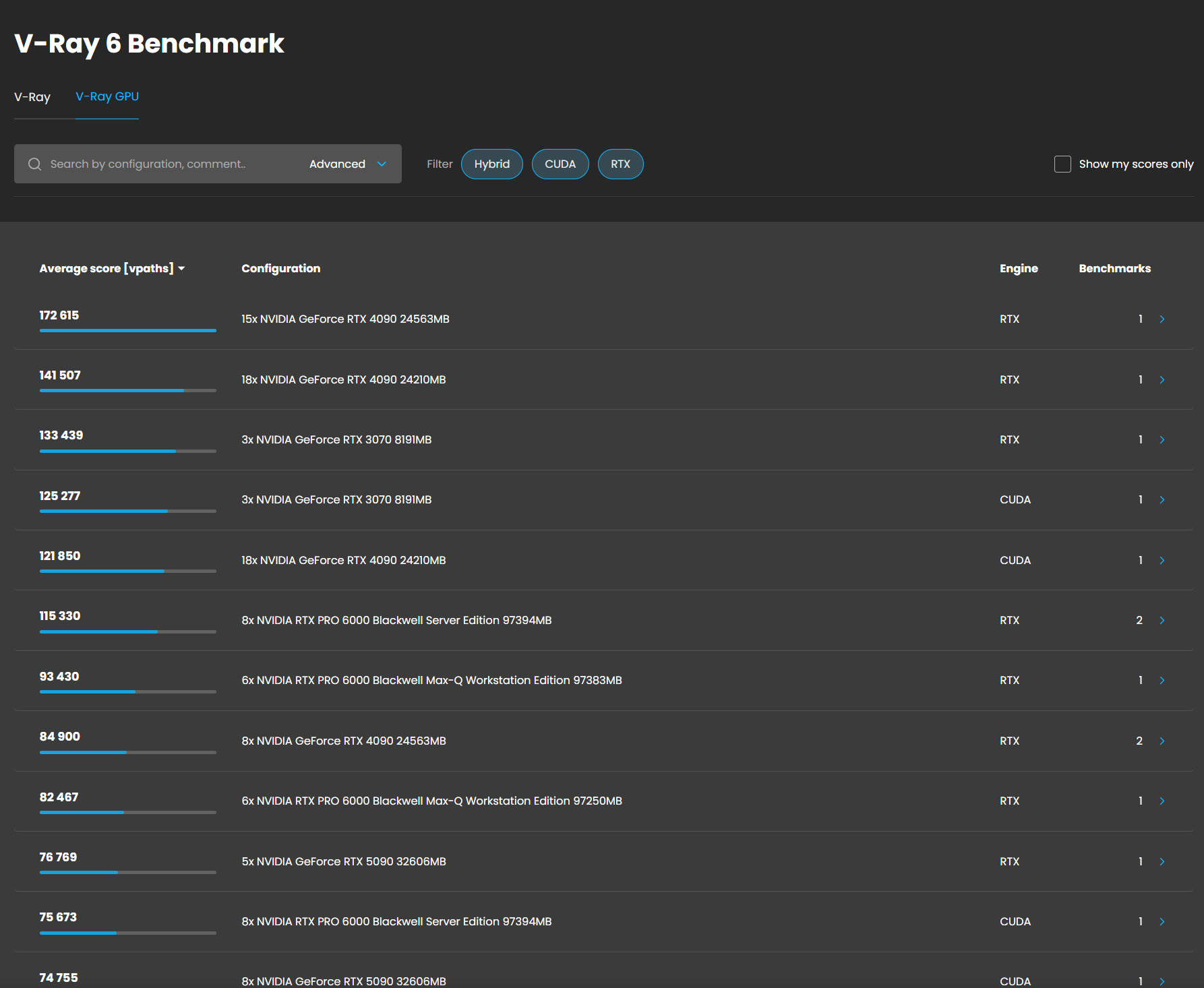This screenshot has width=1204, height=988.
Task: Click 8x NVIDIA GeForce RTX 5090 32606MB text
Action: (x=344, y=981)
